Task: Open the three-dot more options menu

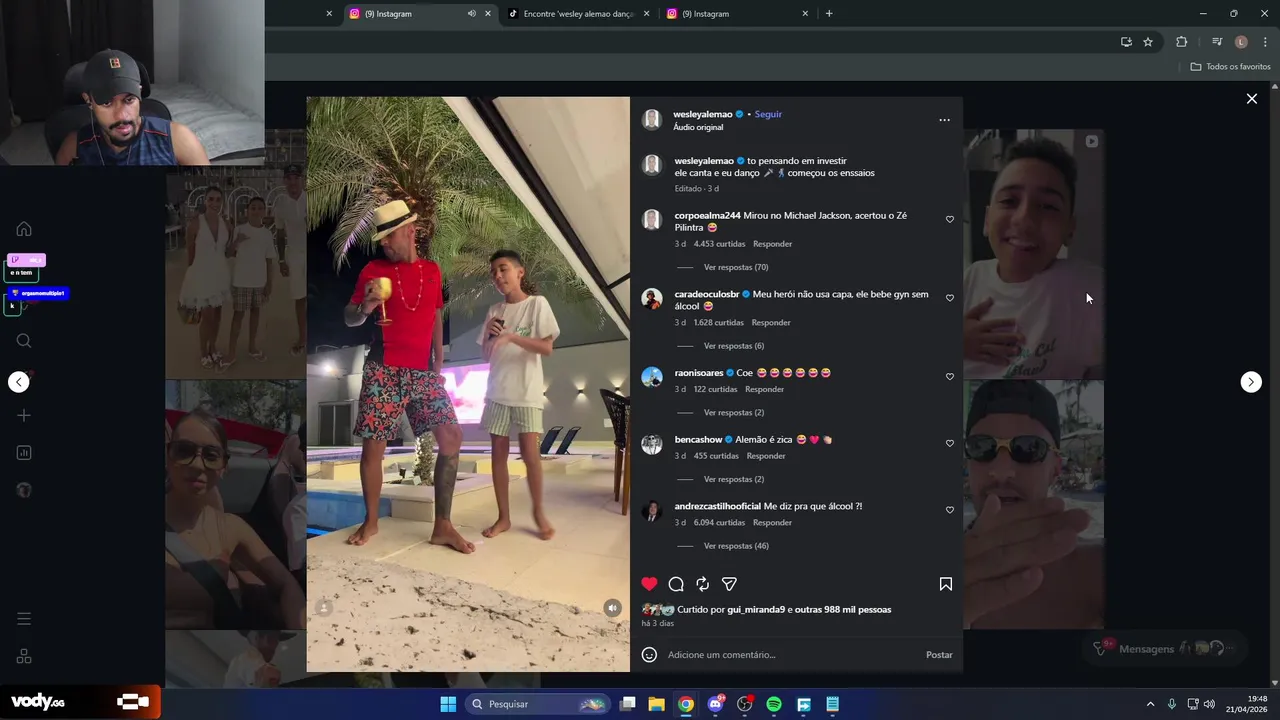Action: [x=944, y=120]
